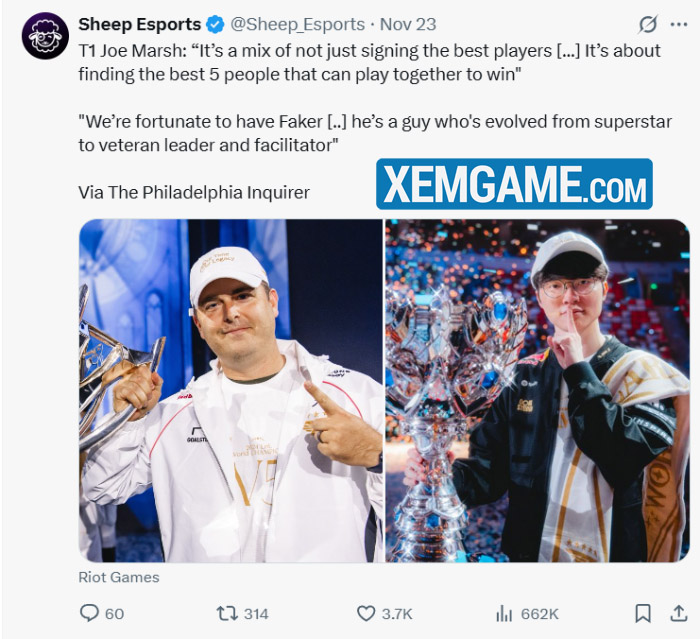Click the Joe Marsh quote tweet text
Image resolution: width=700 pixels, height=639 pixels.
pos(370,61)
